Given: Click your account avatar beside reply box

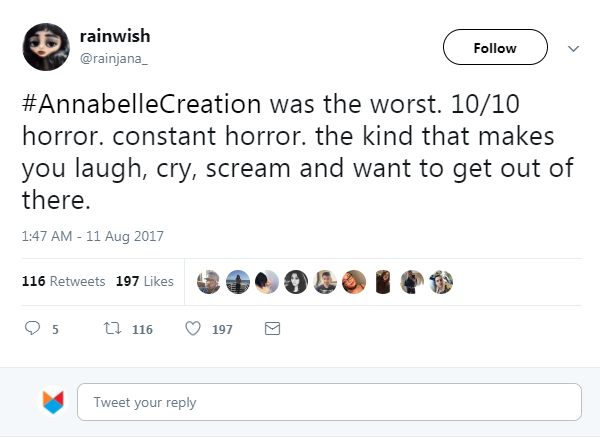Looking at the screenshot, I should [x=52, y=402].
